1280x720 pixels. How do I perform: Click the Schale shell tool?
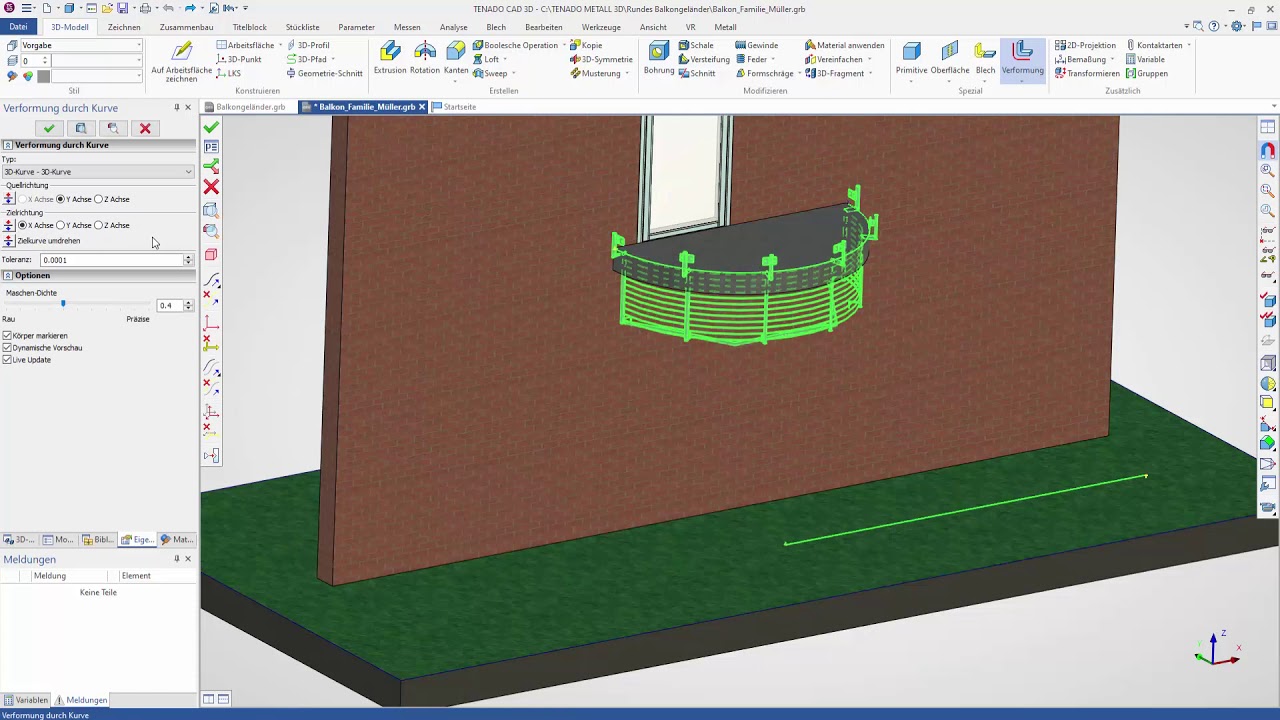(695, 45)
